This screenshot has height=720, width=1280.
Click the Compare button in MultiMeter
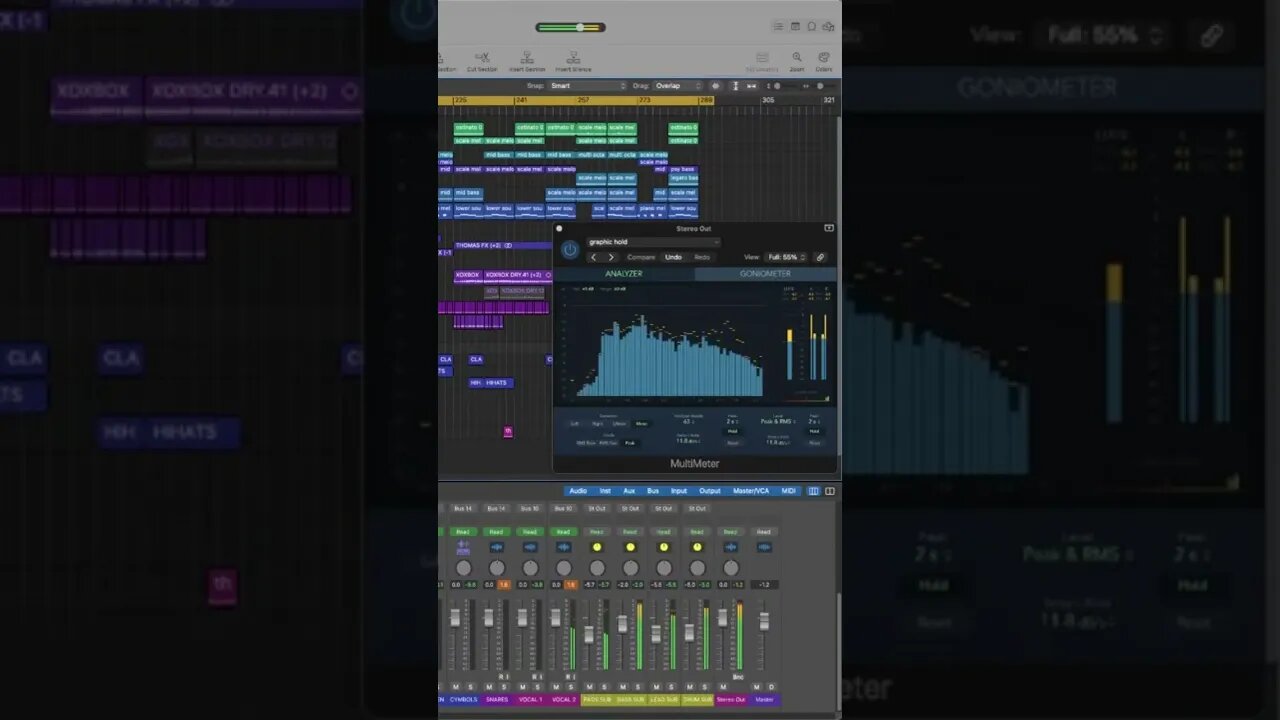tap(641, 257)
